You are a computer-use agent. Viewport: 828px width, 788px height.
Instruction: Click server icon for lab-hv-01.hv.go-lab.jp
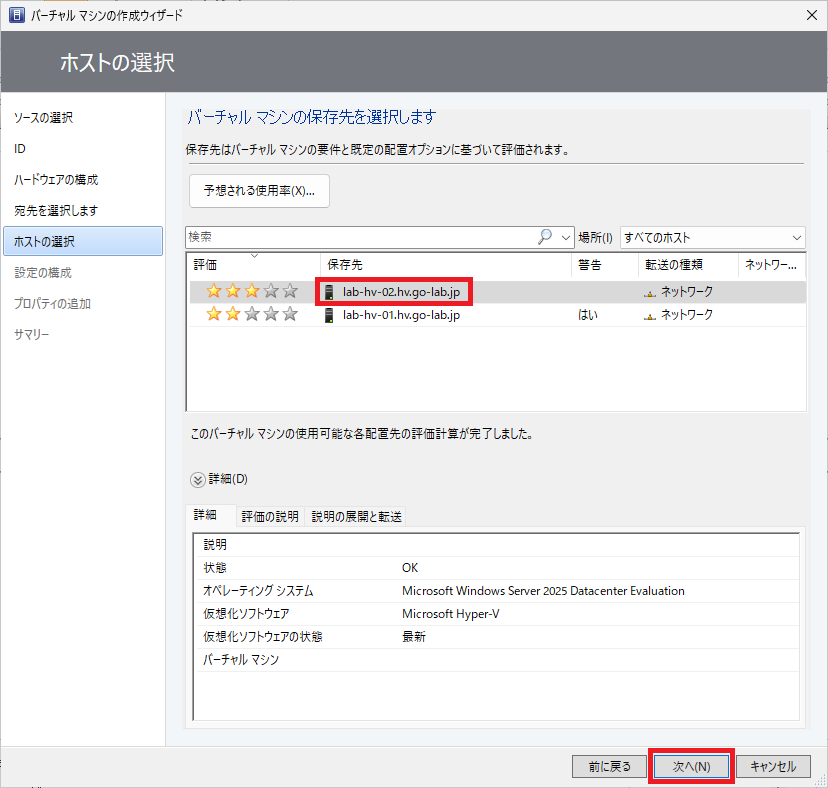click(329, 315)
